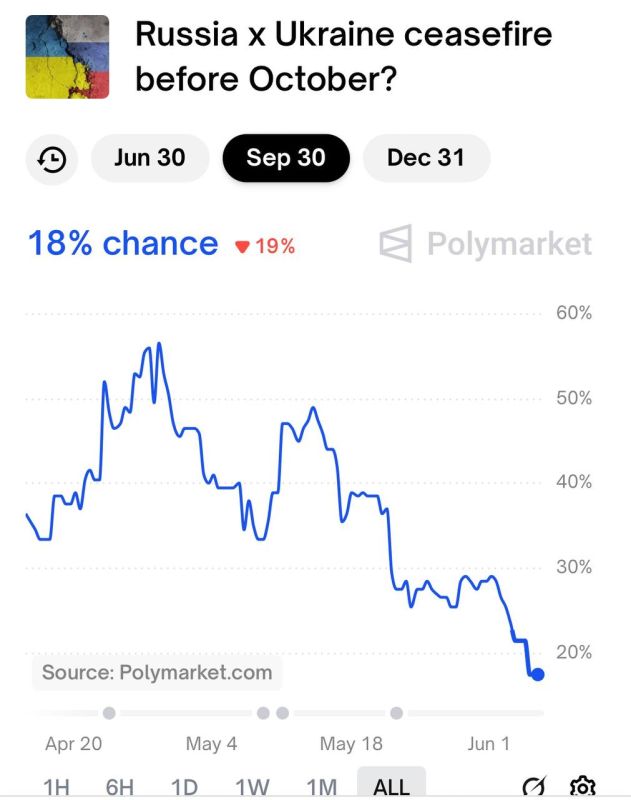631x800 pixels.
Task: Click the first timeline marker near Apr 20
Action: tap(109, 713)
